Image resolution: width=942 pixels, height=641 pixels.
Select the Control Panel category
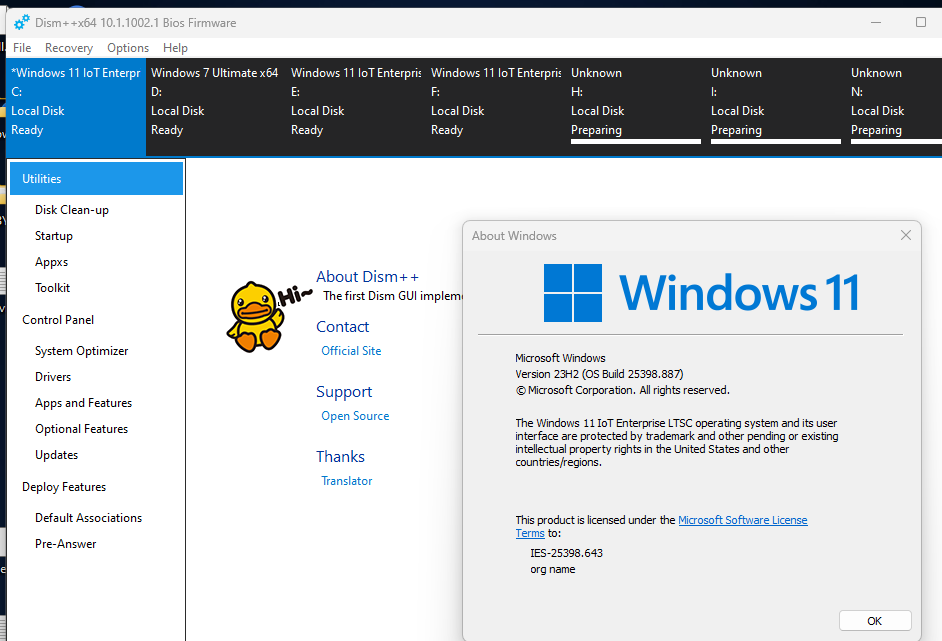(58, 320)
